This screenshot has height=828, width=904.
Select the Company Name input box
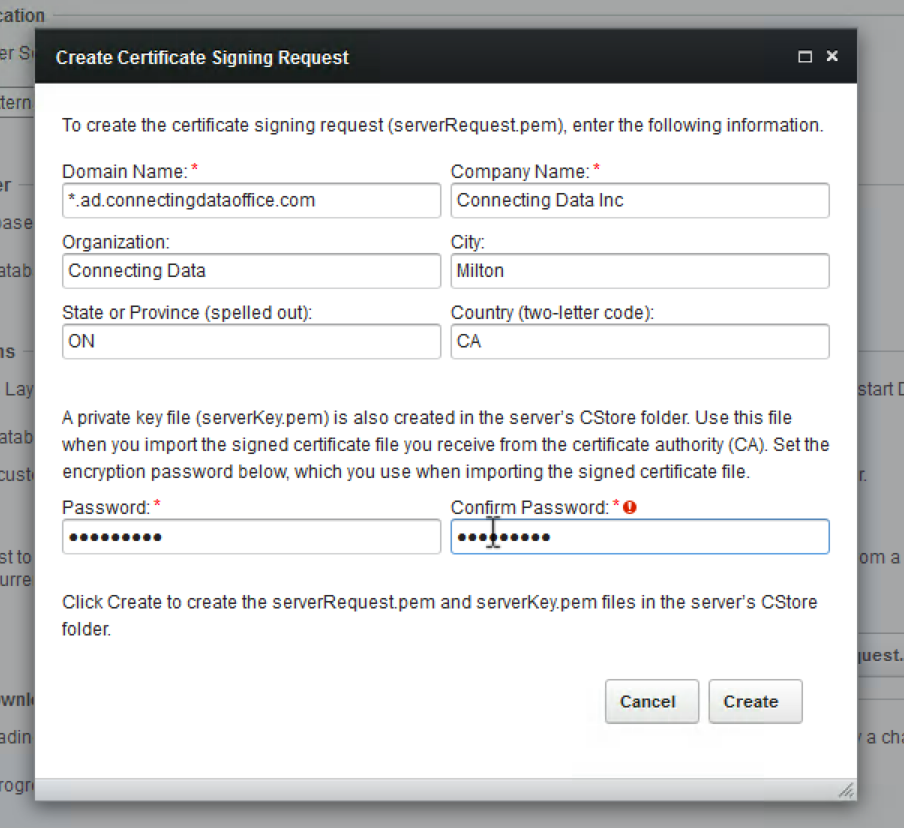(640, 200)
